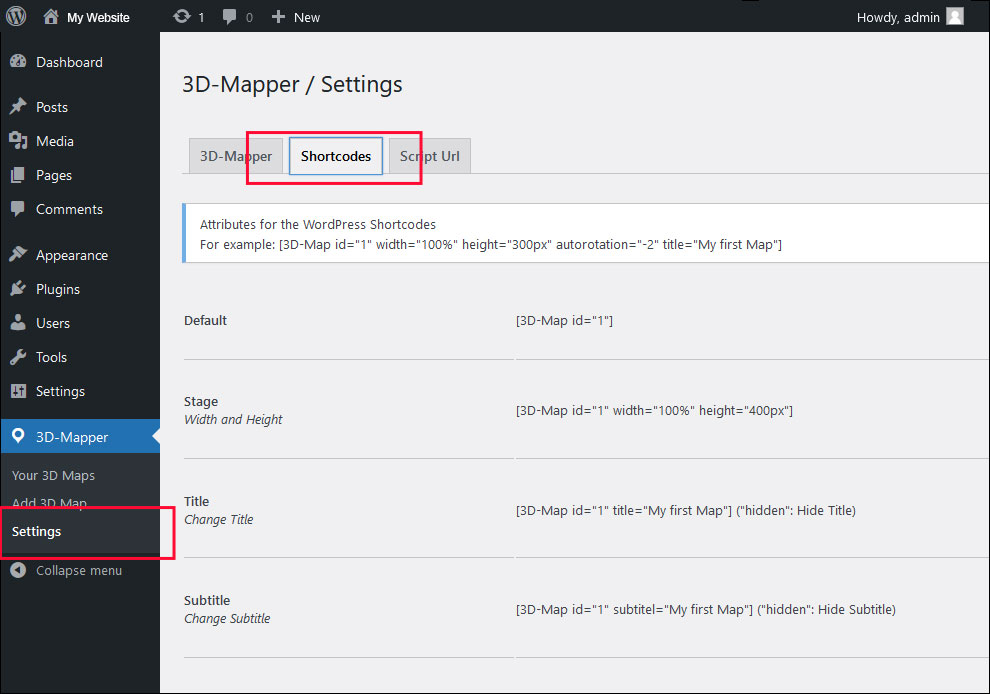The height and width of the screenshot is (694, 990).
Task: Click the 3D-Mapper map pin icon
Action: (18, 436)
